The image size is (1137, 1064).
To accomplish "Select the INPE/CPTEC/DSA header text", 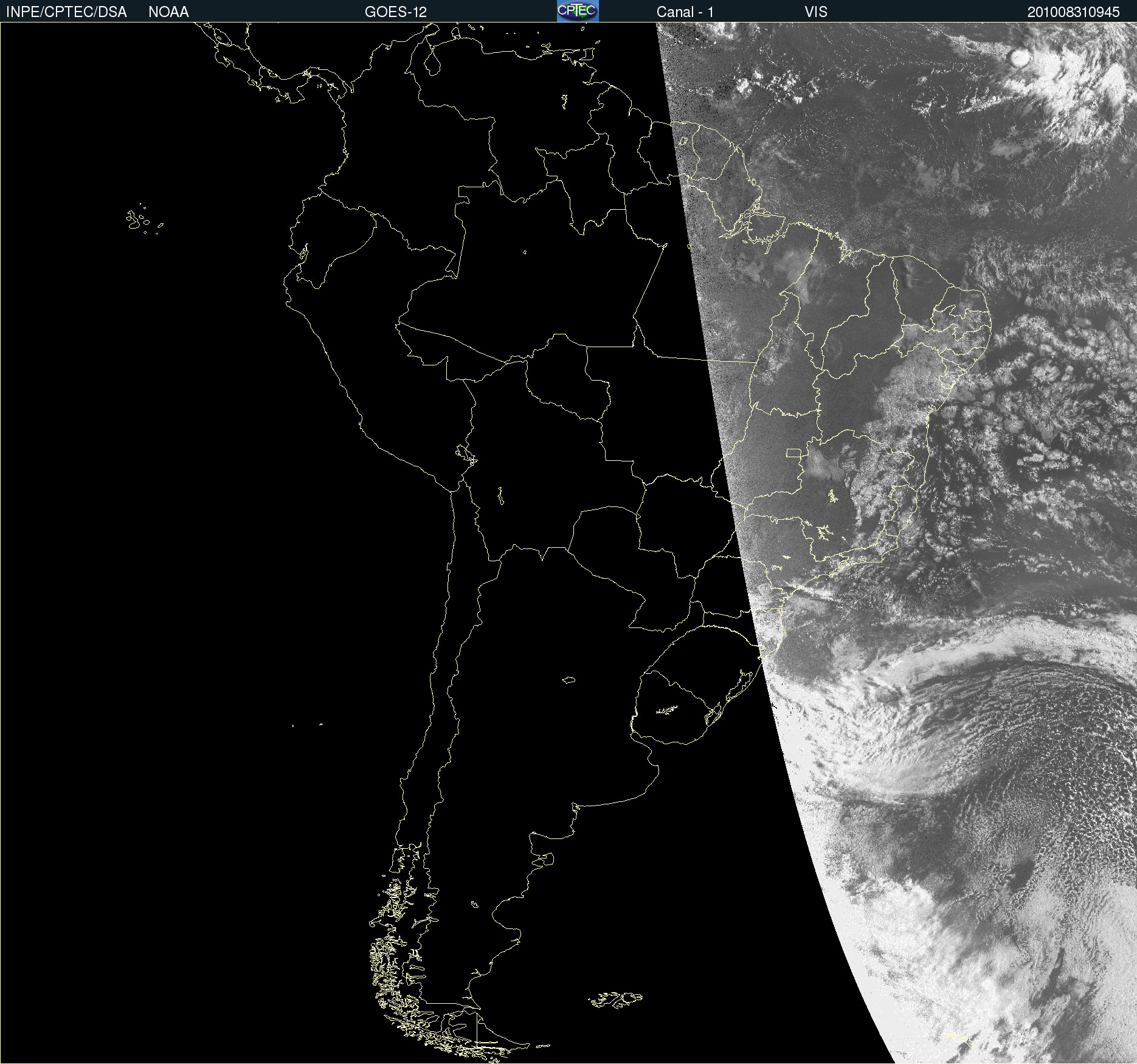I will [66, 12].
